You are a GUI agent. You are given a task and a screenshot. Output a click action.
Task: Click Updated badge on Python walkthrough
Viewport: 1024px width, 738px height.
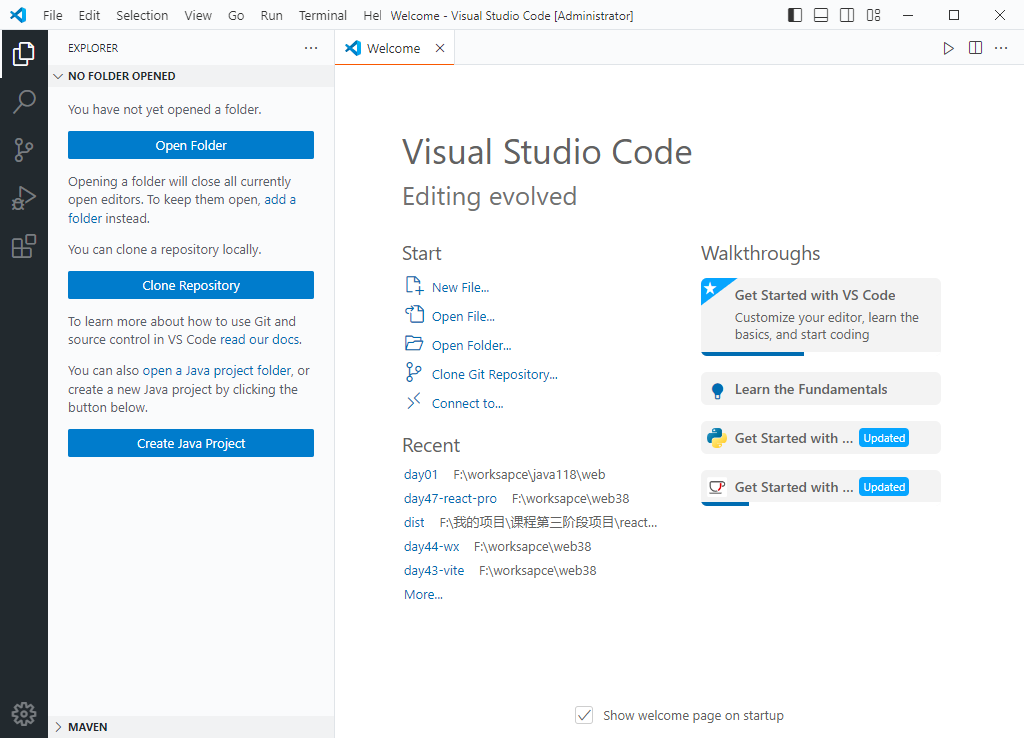(884, 438)
